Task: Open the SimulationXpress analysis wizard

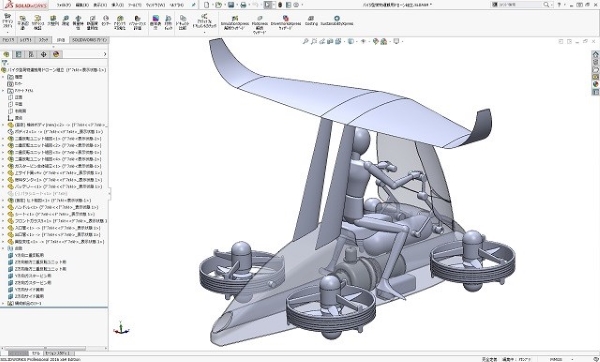Action: (235, 23)
